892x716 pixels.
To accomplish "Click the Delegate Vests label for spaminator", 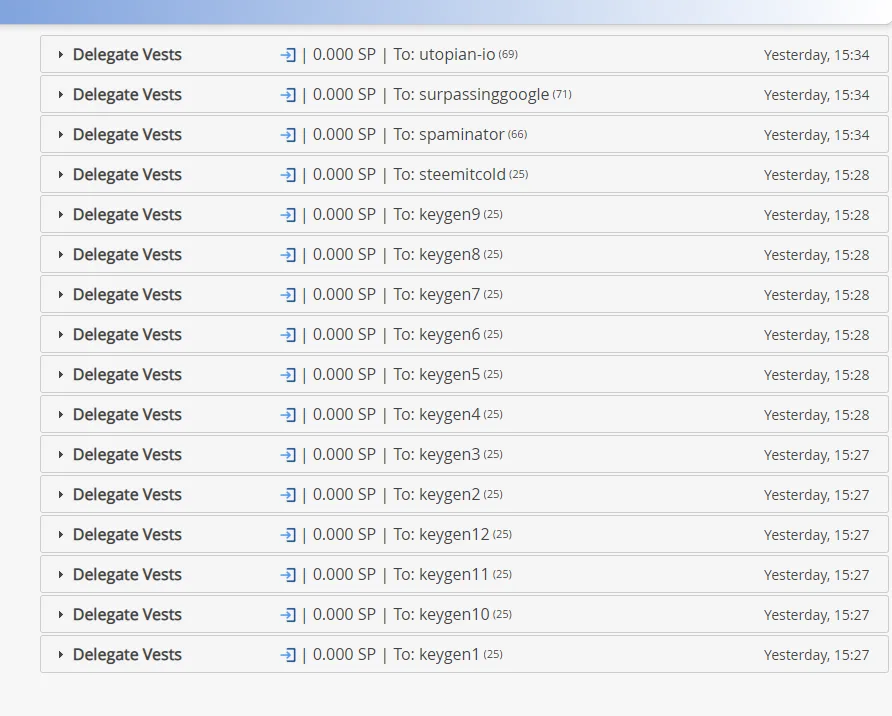I will (x=127, y=135).
